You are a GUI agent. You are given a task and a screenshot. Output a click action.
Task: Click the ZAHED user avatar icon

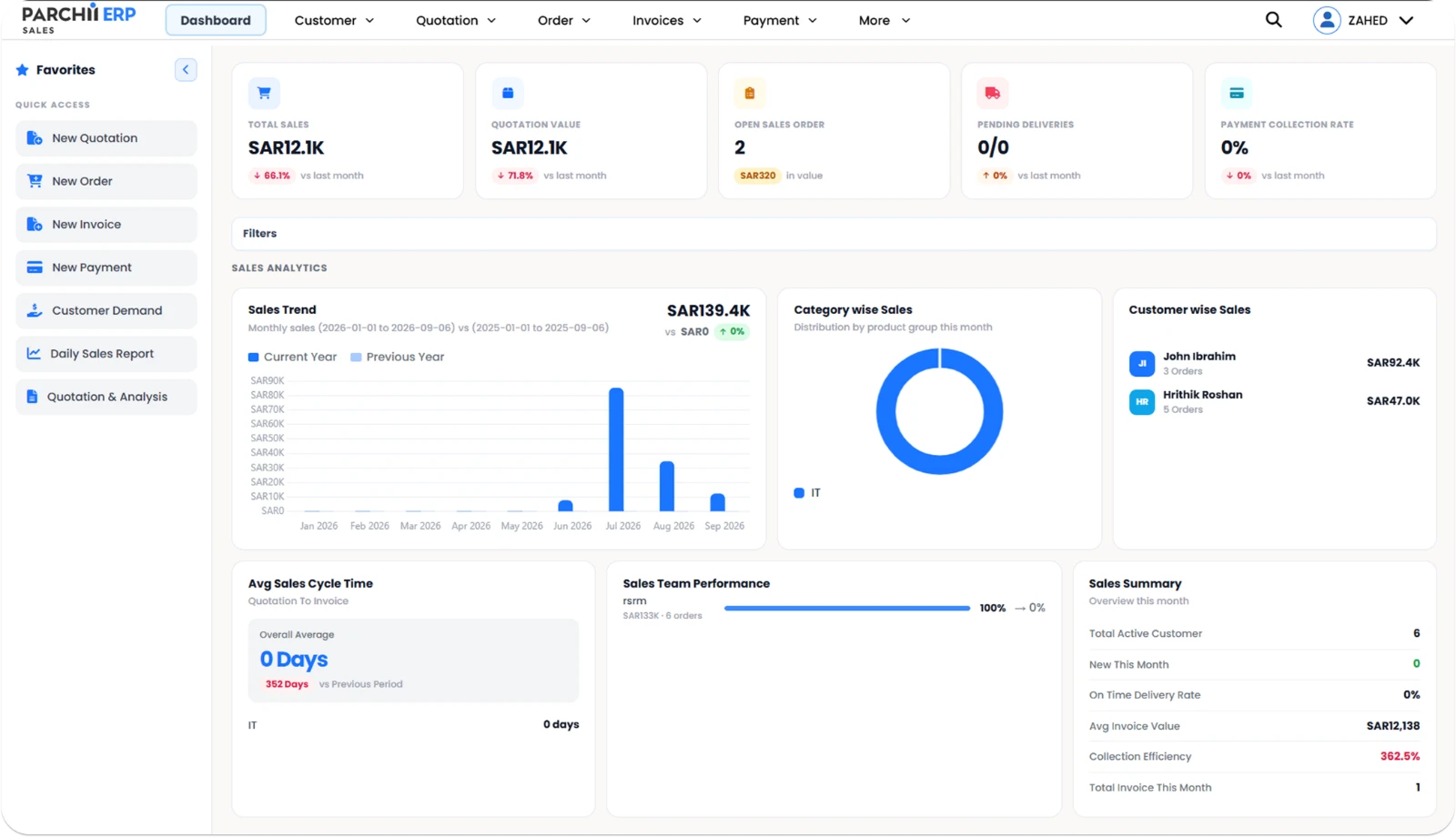[1327, 20]
